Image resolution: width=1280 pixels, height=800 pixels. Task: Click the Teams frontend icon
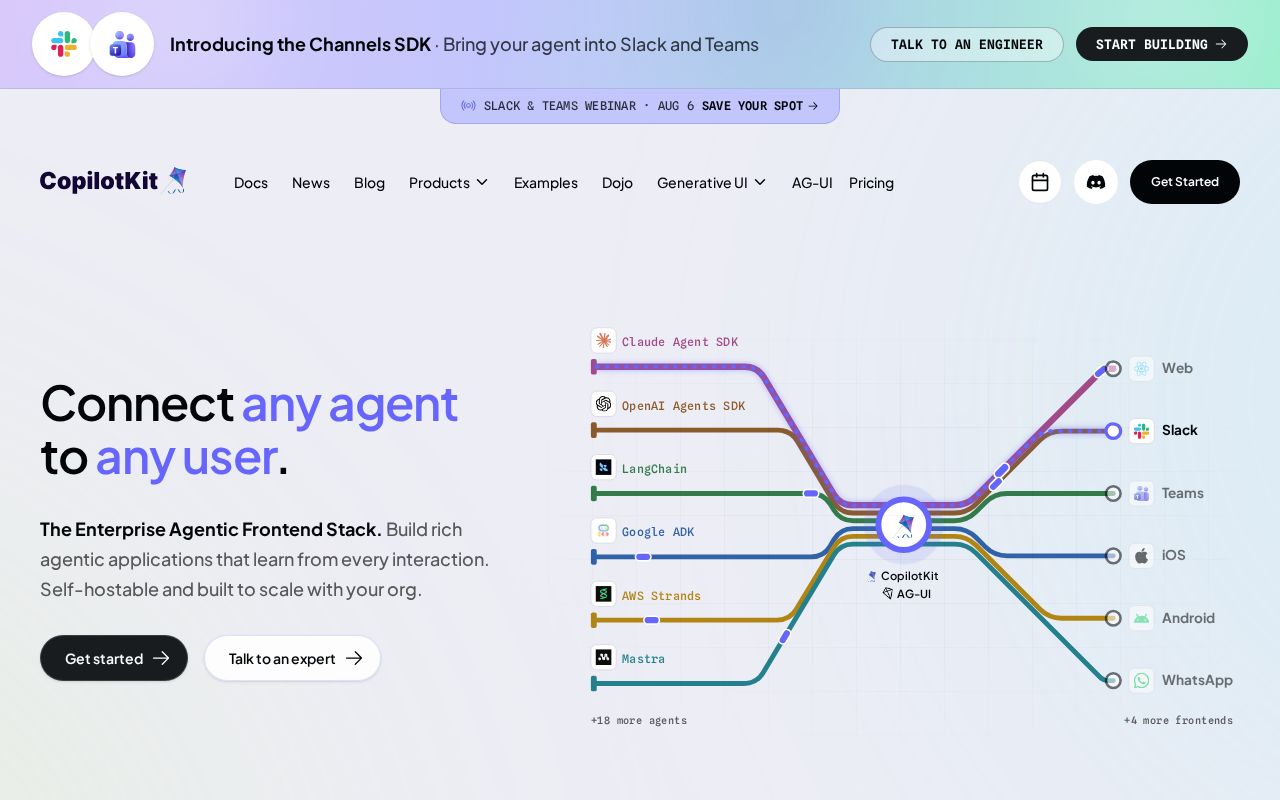(1141, 493)
